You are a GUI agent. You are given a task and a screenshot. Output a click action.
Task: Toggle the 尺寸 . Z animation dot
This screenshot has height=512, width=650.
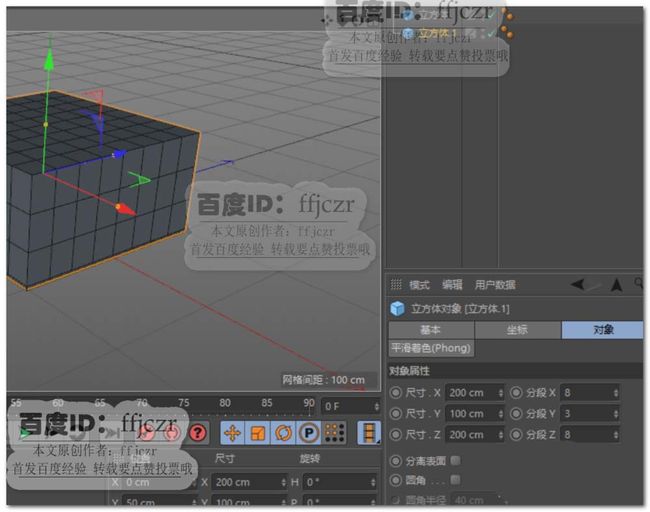pos(396,434)
